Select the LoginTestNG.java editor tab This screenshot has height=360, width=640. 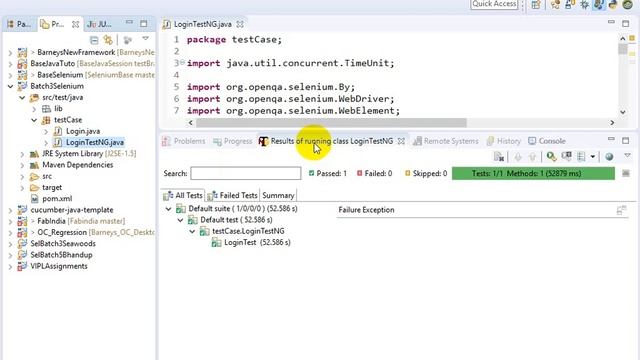click(x=198, y=24)
